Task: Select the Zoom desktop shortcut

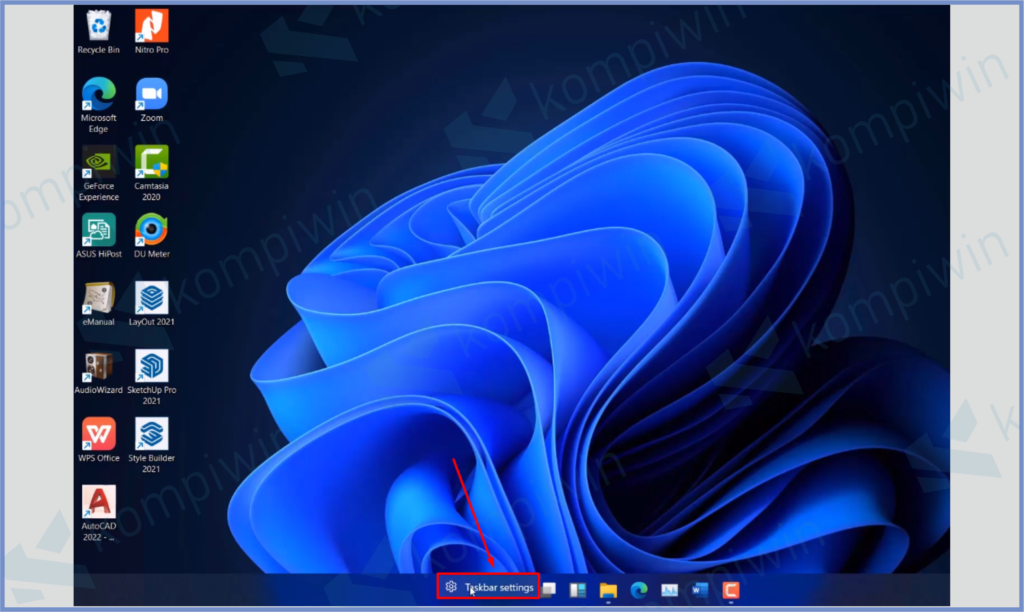Action: 151,94
